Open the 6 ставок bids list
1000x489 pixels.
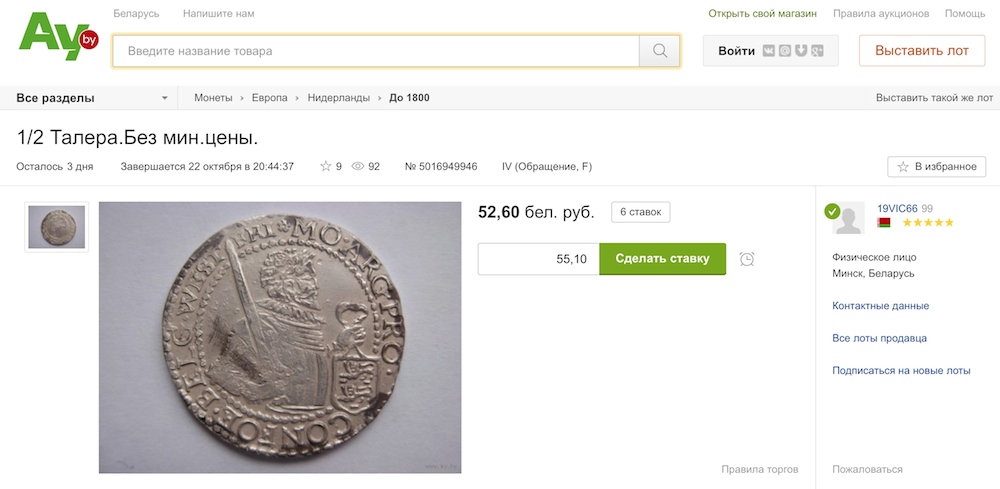pos(640,212)
